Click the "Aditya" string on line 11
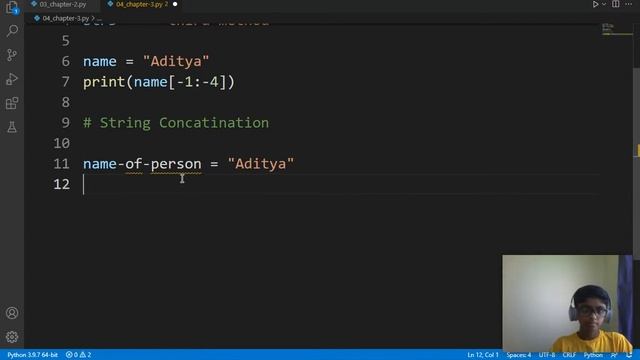 (x=261, y=164)
